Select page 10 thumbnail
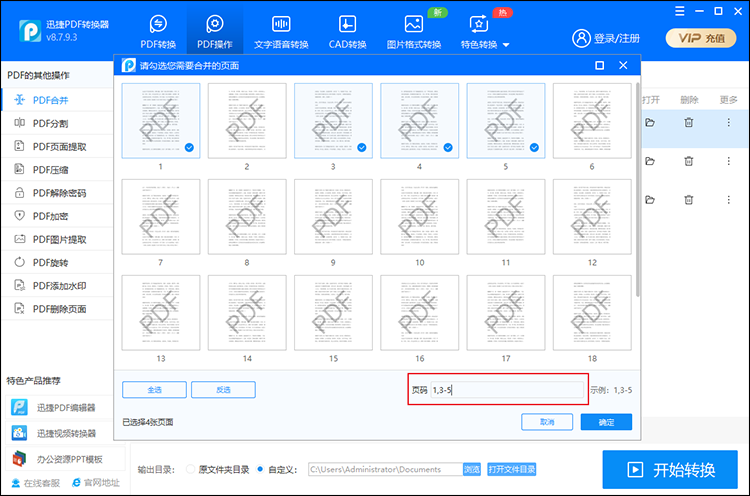Screen dimensions: 750x496 point(419,217)
